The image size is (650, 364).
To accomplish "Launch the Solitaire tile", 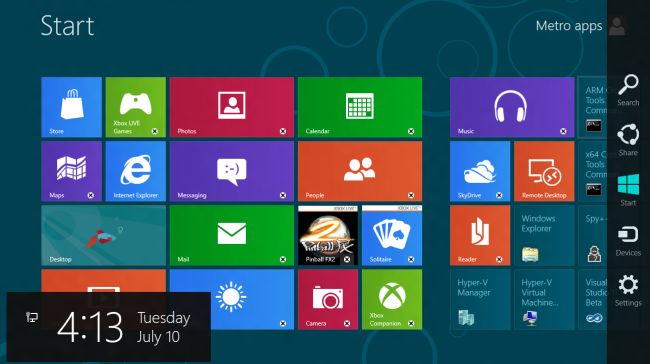I will coord(392,235).
